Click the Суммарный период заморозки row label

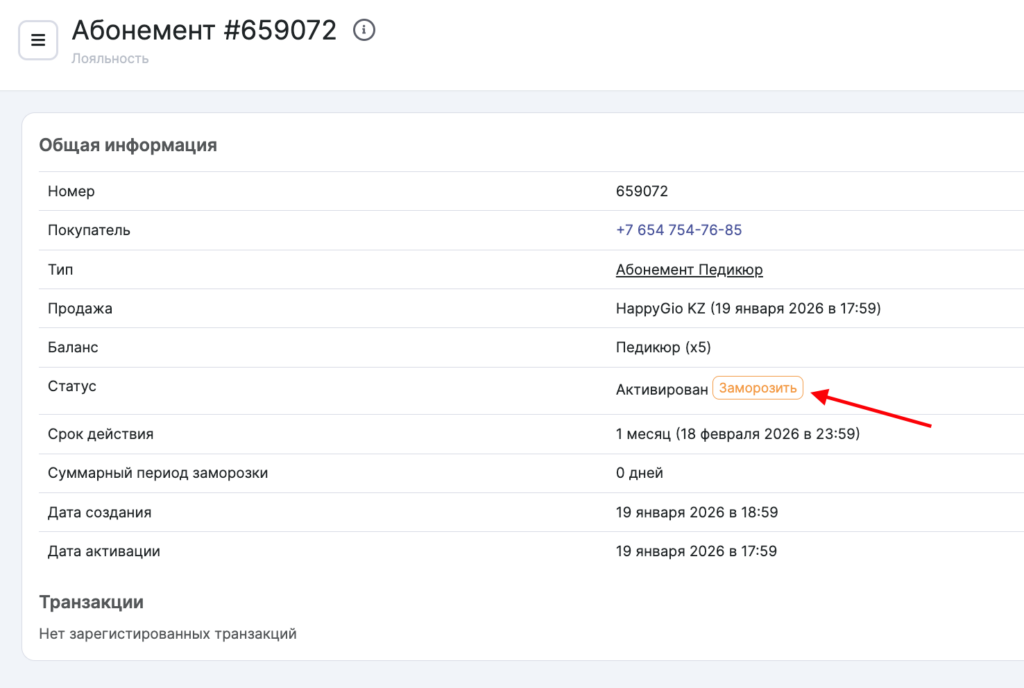point(157,473)
